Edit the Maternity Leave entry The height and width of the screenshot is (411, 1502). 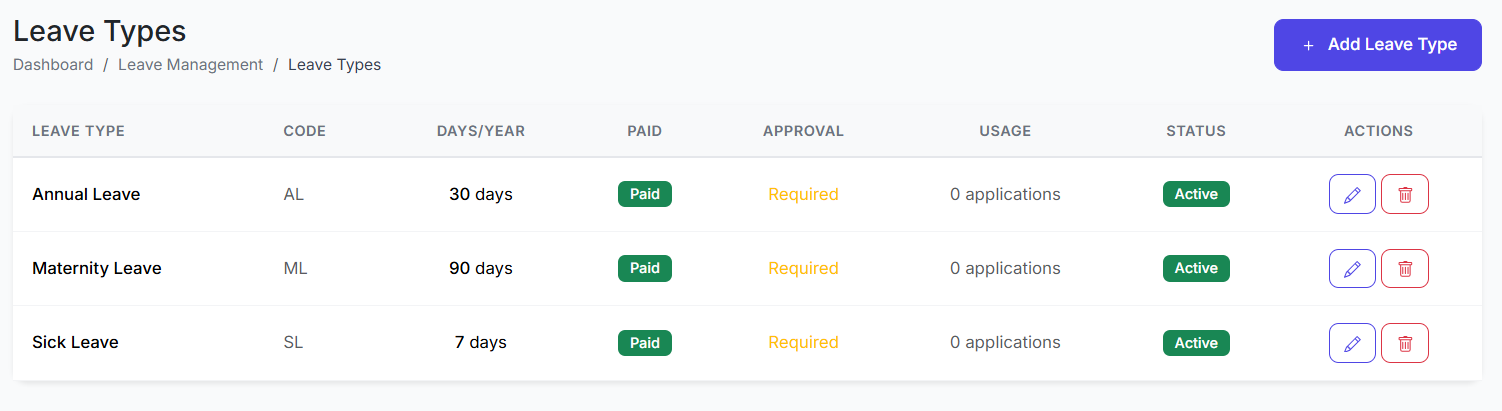[x=1352, y=268]
